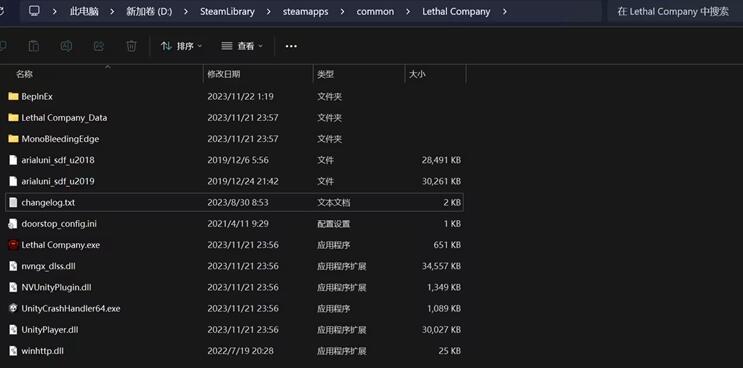Click the Rename toolbar icon
Image resolution: width=743 pixels, height=368 pixels.
coord(66,46)
